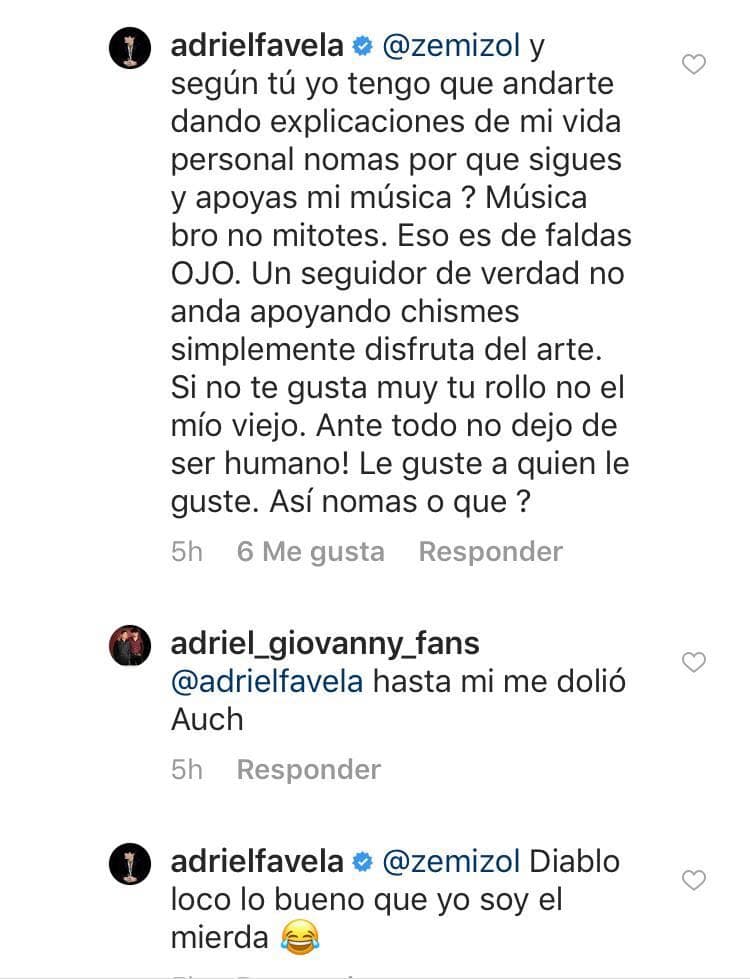Click the 5h timestamp on the fan's comment
This screenshot has width=750, height=979.
coord(186,769)
